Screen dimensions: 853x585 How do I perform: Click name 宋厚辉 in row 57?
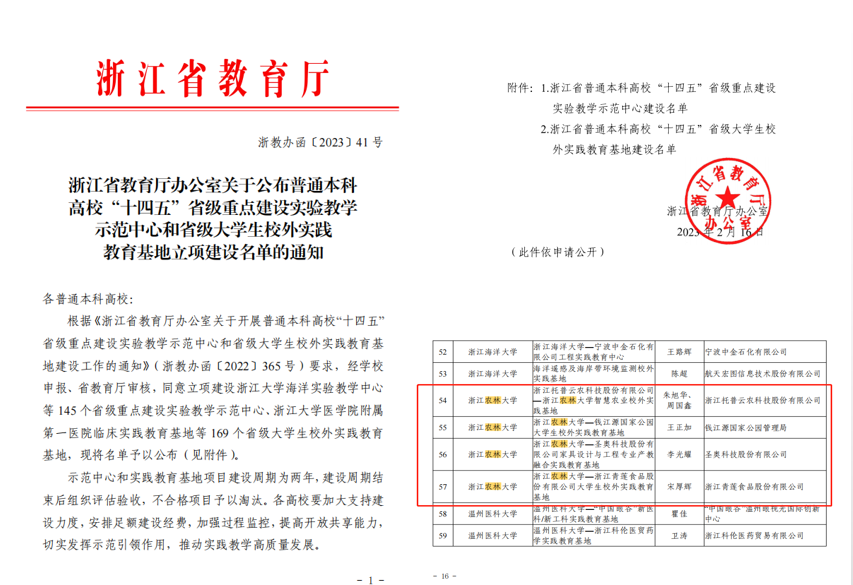(x=678, y=487)
